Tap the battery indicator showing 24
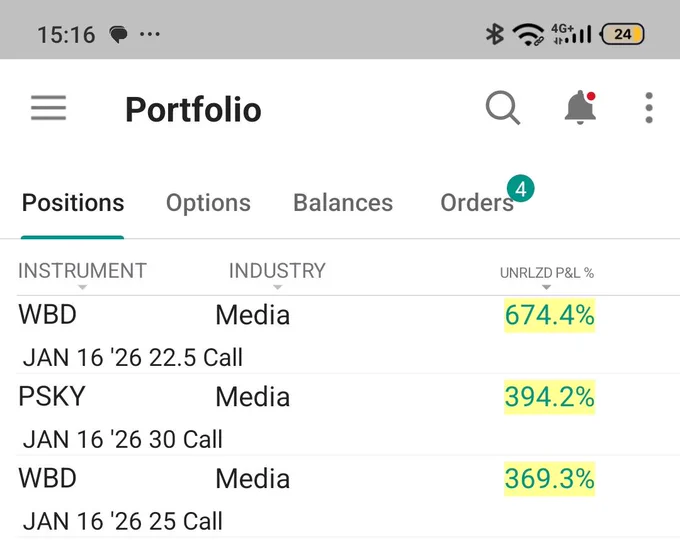Image resolution: width=680 pixels, height=541 pixels. point(622,34)
